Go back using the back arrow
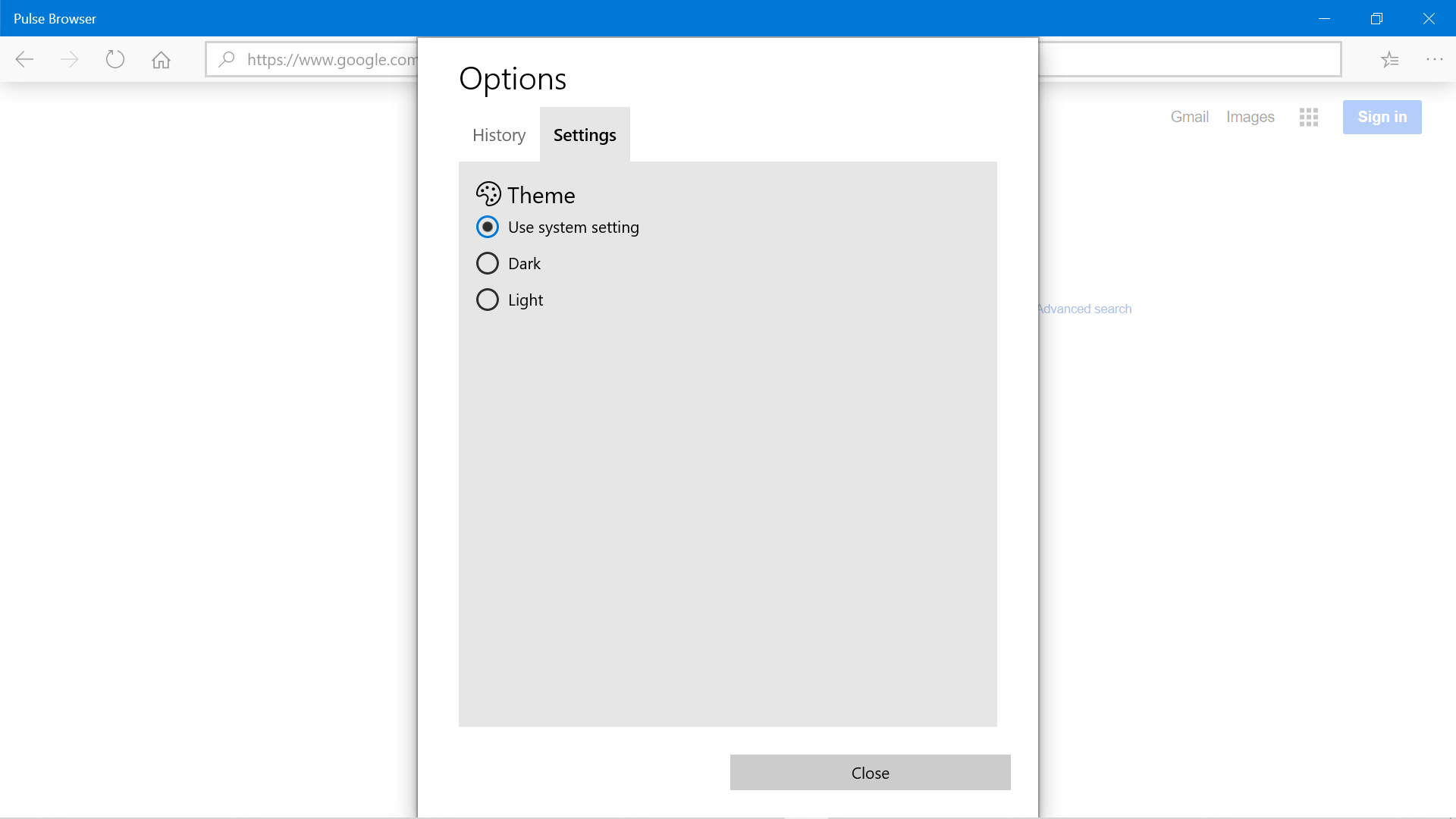Viewport: 1456px width, 819px height. tap(24, 59)
